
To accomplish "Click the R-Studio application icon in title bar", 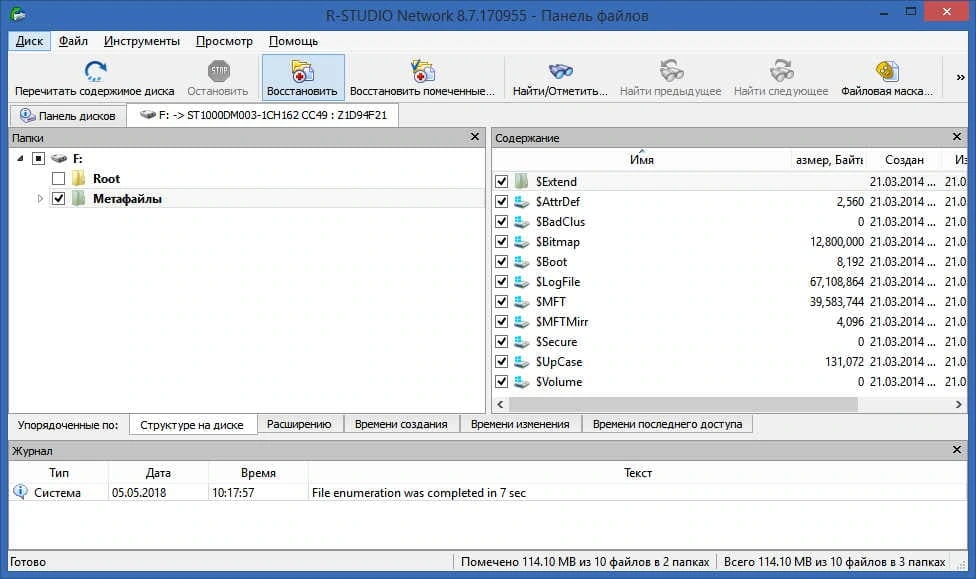I will [x=18, y=14].
